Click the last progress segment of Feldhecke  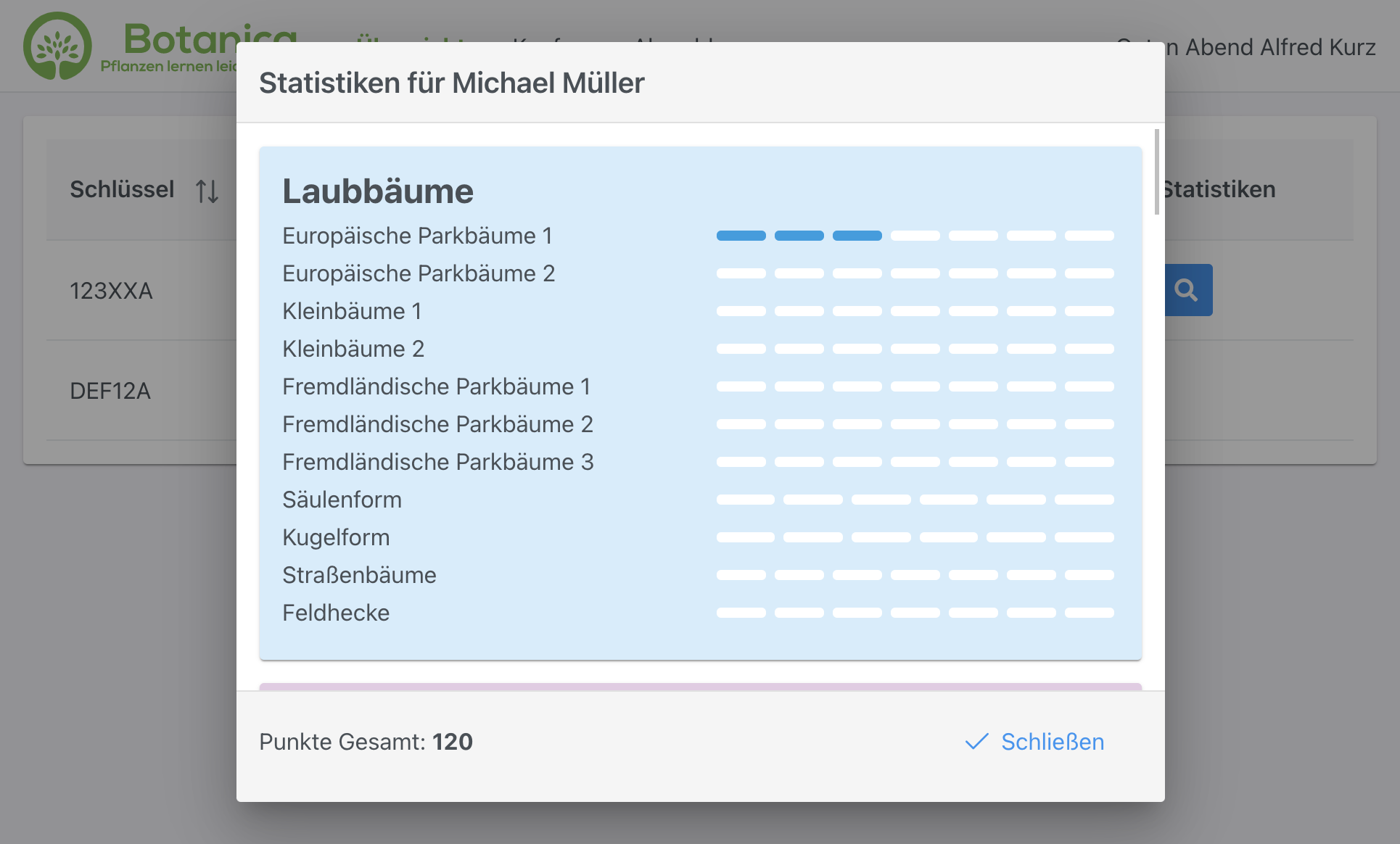coord(1089,613)
